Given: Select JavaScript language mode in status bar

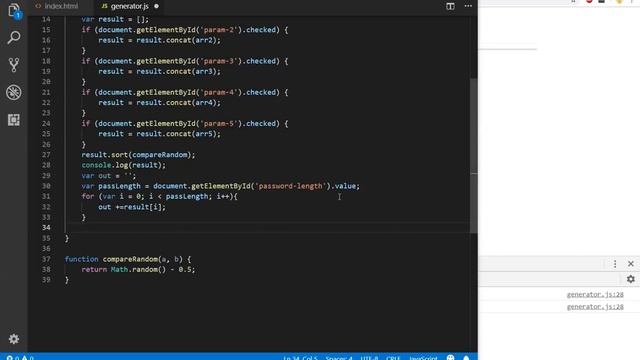Looking at the screenshot, I should [x=423, y=358].
